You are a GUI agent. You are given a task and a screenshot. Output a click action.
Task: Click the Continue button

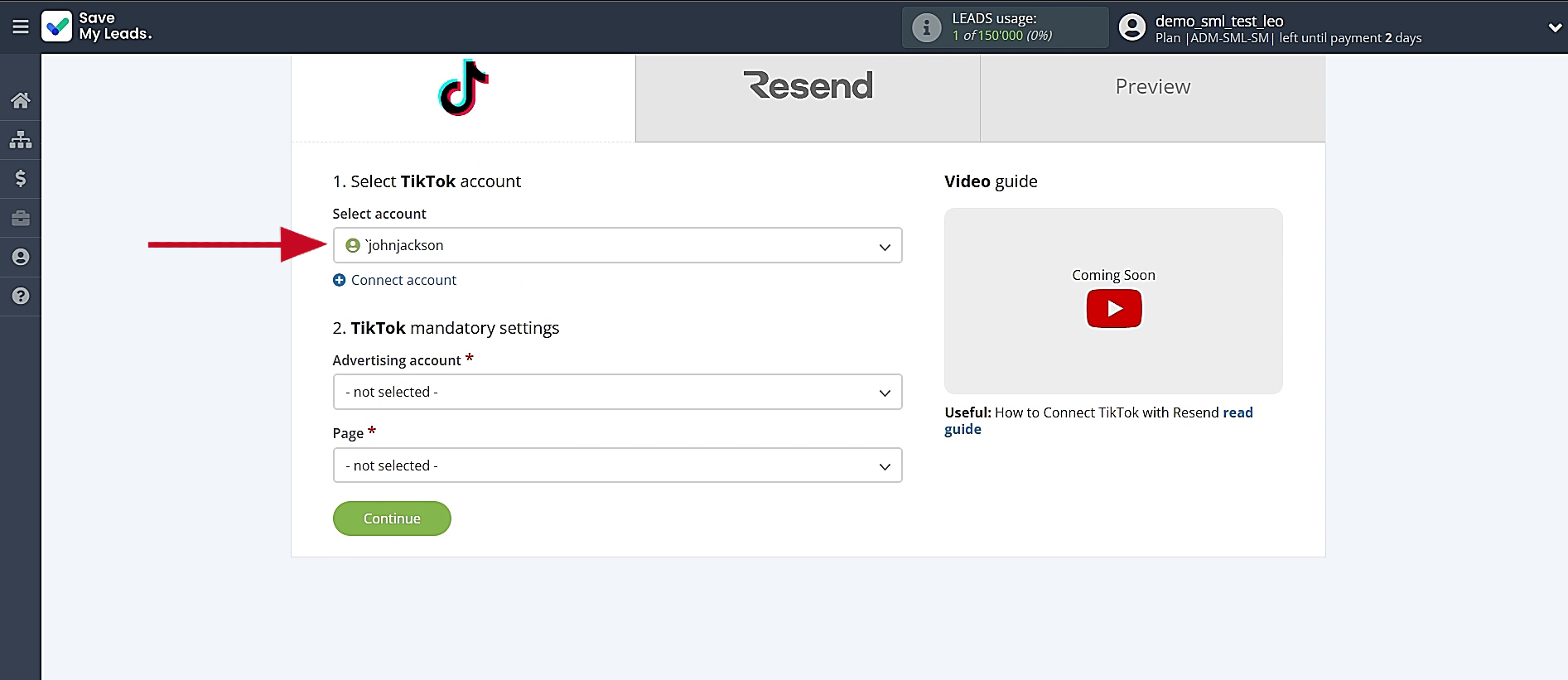pyautogui.click(x=392, y=518)
